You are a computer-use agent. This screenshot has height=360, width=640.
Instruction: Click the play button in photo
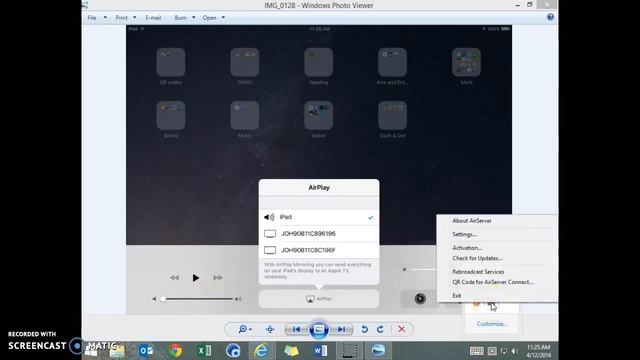pos(196,278)
